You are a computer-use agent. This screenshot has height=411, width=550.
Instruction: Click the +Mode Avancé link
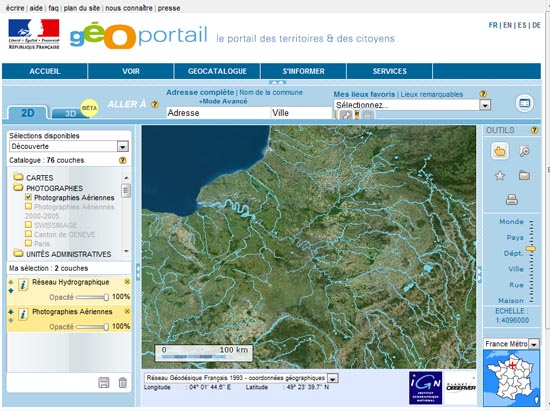click(x=223, y=101)
